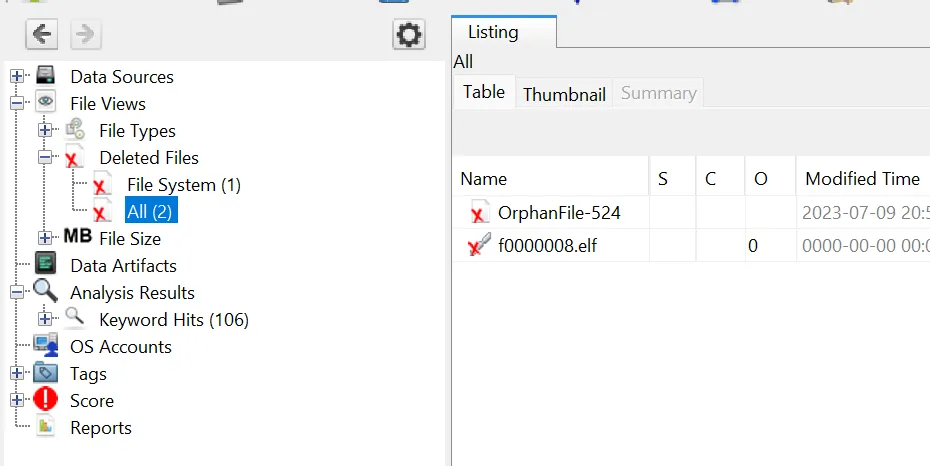930x466 pixels.
Task: Click the red Score alert icon
Action: (46, 401)
